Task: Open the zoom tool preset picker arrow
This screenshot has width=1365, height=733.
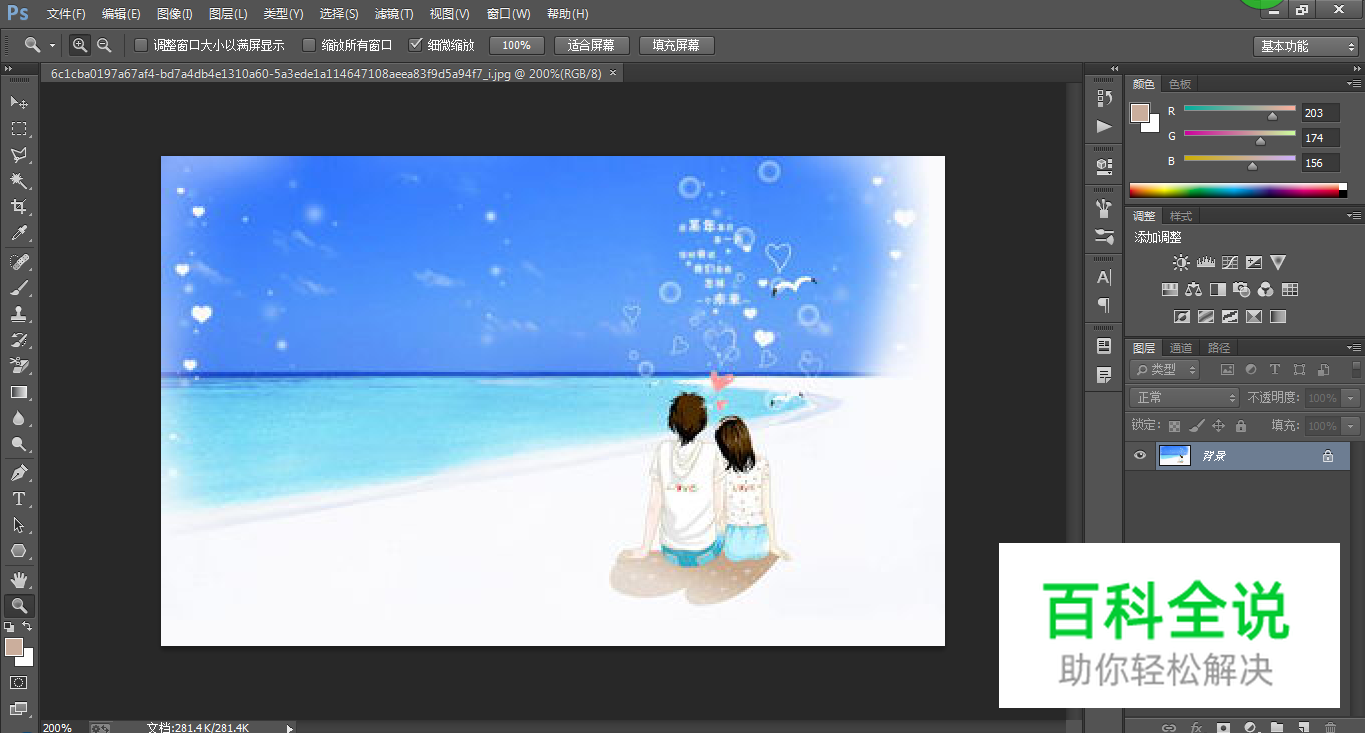Action: point(52,46)
